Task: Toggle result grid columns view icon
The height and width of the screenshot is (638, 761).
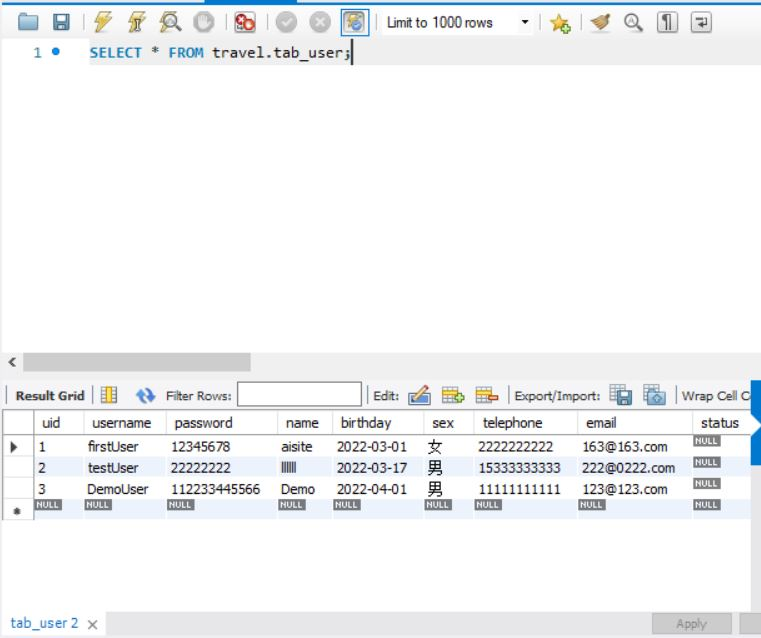Action: 109,395
